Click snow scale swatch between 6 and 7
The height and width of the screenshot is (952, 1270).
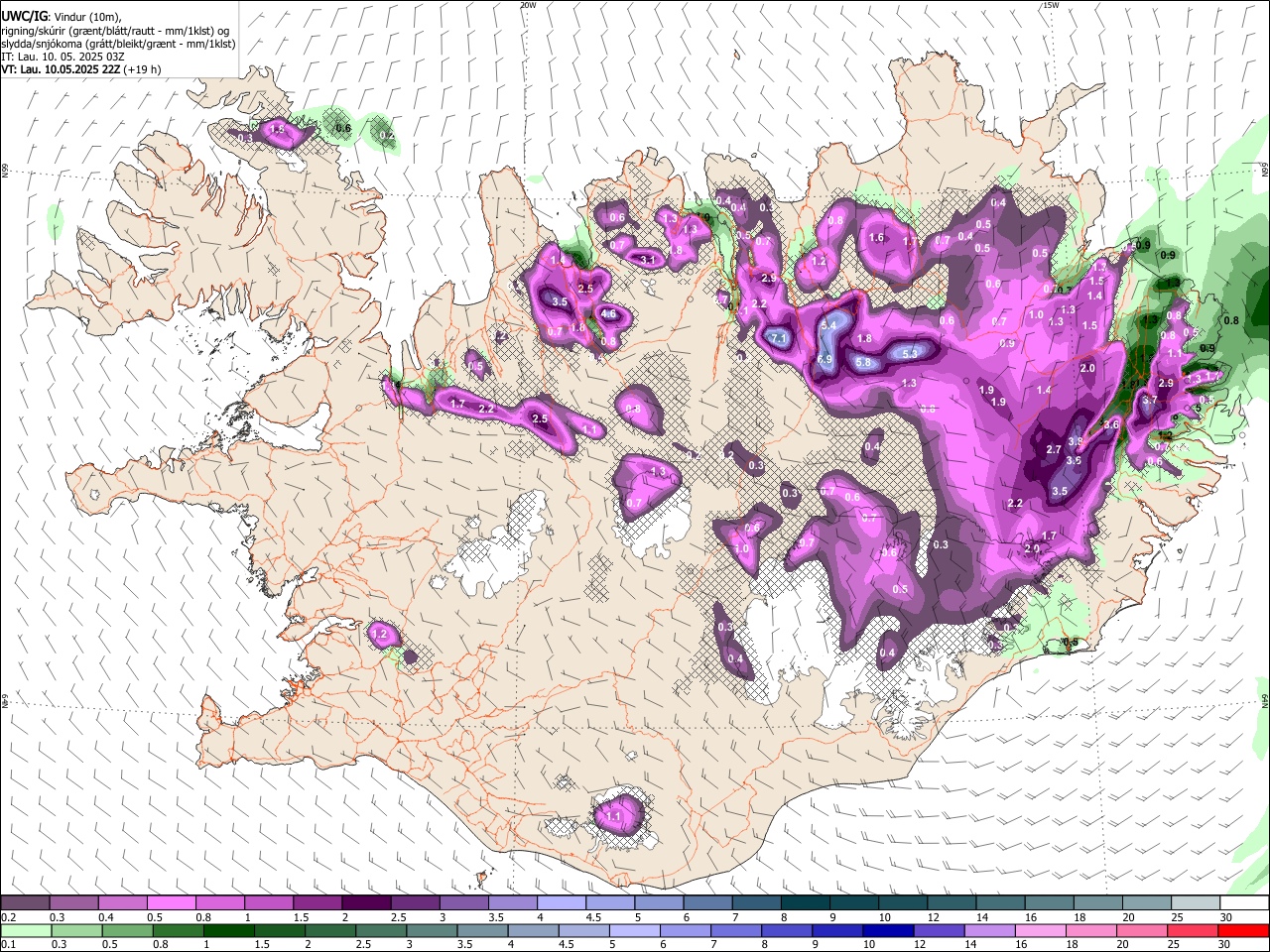tap(705, 903)
